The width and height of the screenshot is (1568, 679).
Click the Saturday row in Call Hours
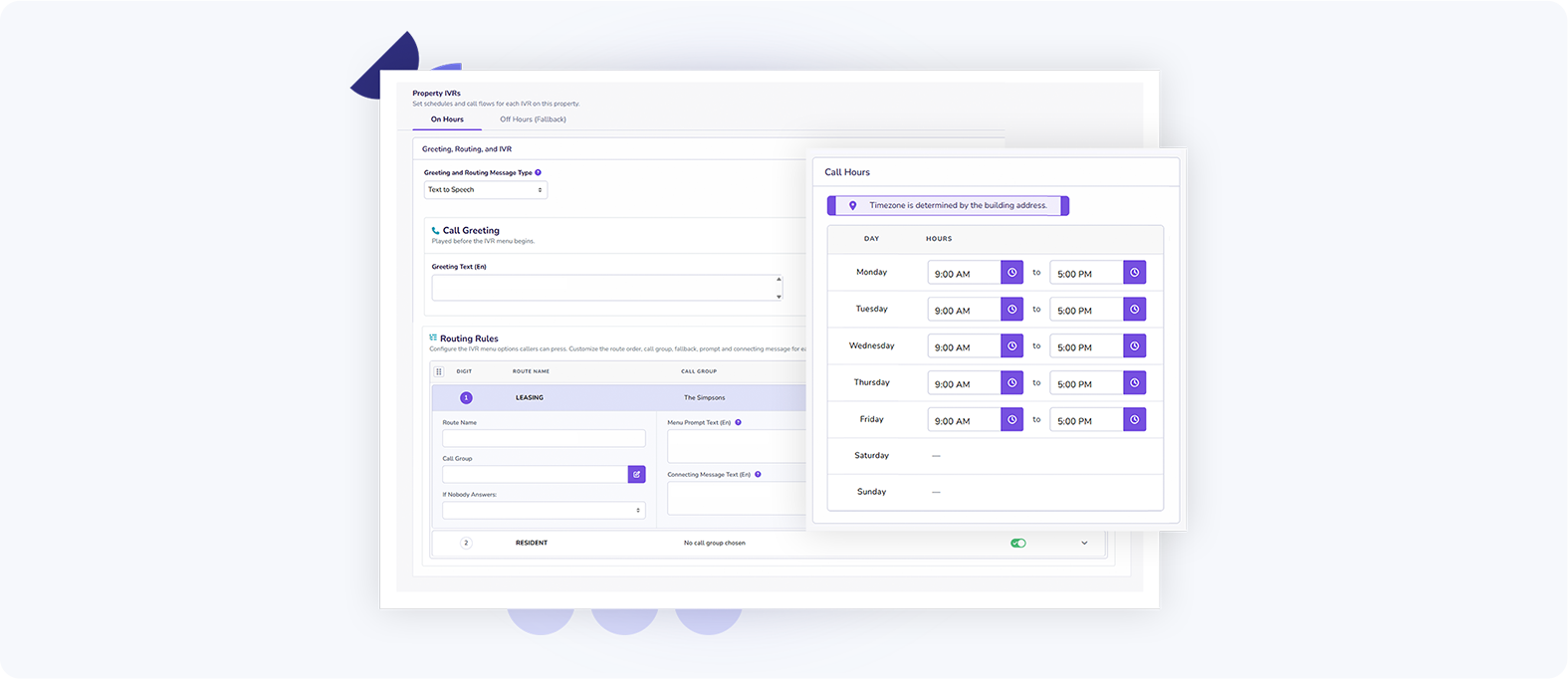pos(996,456)
